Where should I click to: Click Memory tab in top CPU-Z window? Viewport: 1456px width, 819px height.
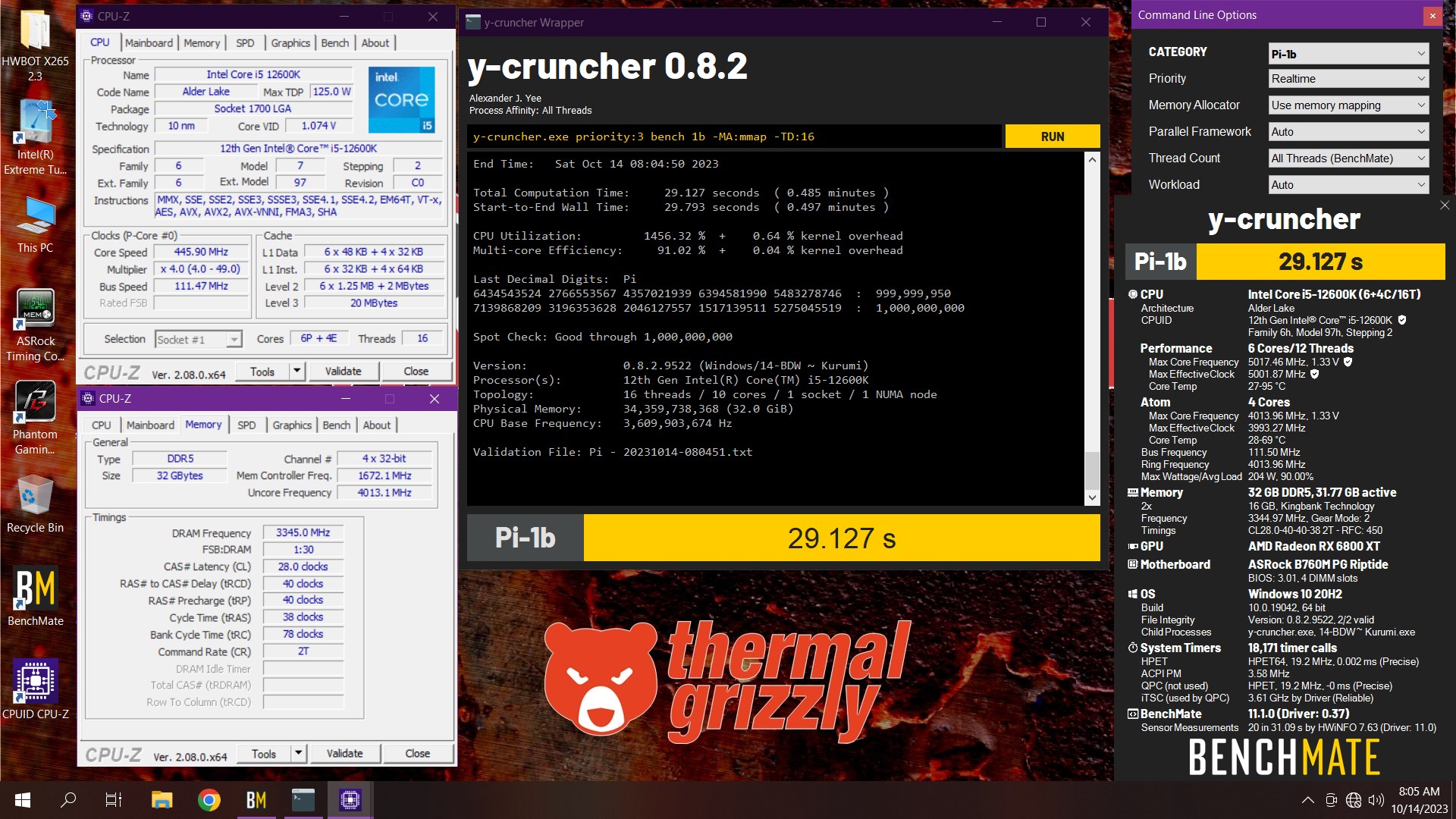202,42
